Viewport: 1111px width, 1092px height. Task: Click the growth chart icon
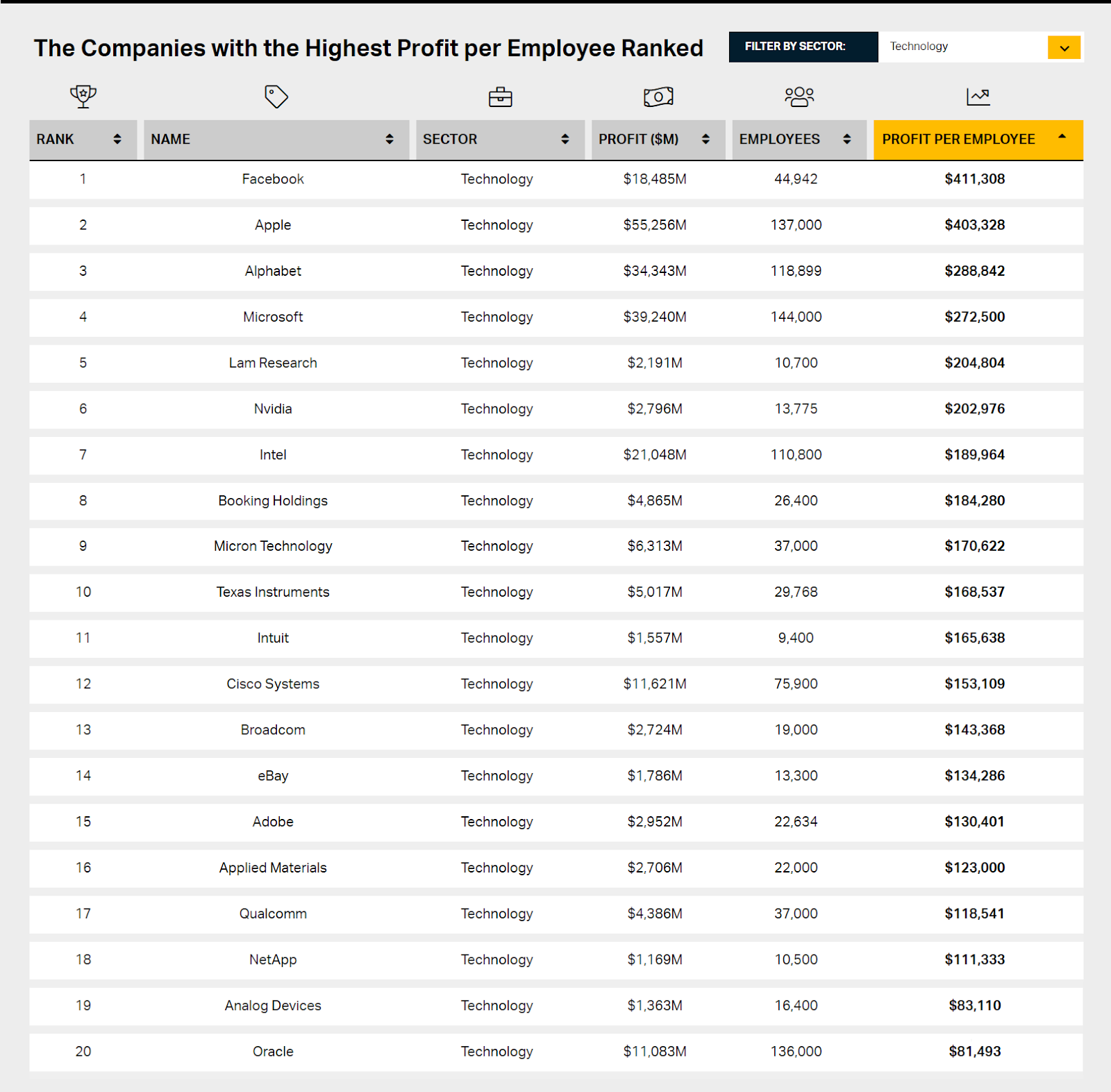tap(978, 97)
